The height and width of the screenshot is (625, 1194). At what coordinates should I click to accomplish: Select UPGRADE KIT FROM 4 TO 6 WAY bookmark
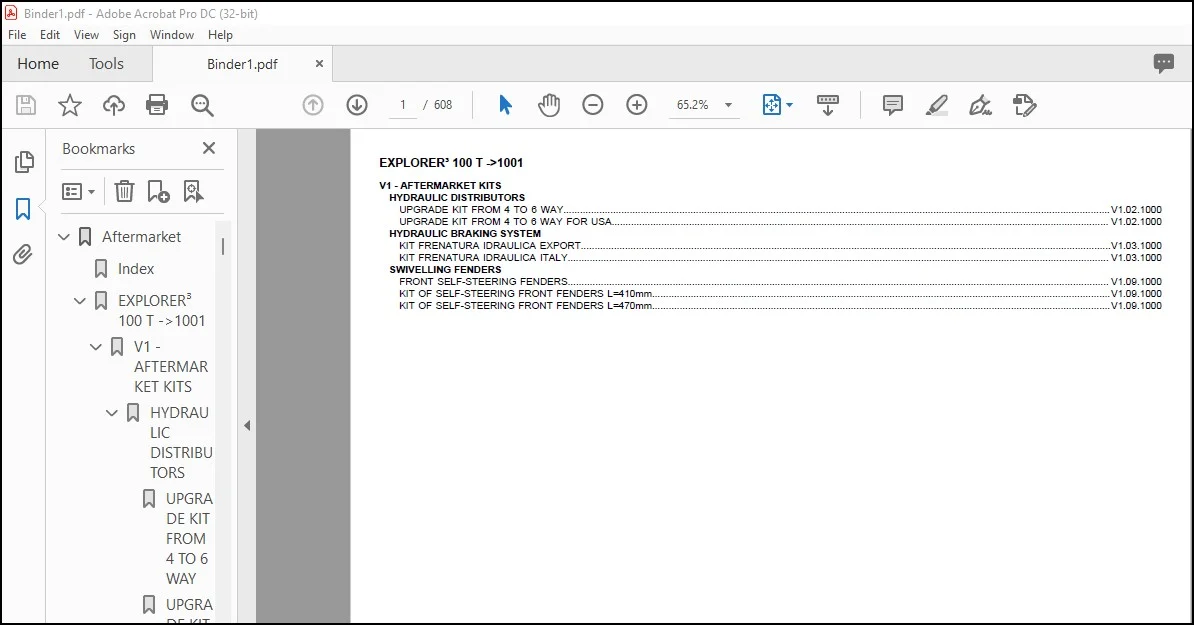pyautogui.click(x=188, y=538)
